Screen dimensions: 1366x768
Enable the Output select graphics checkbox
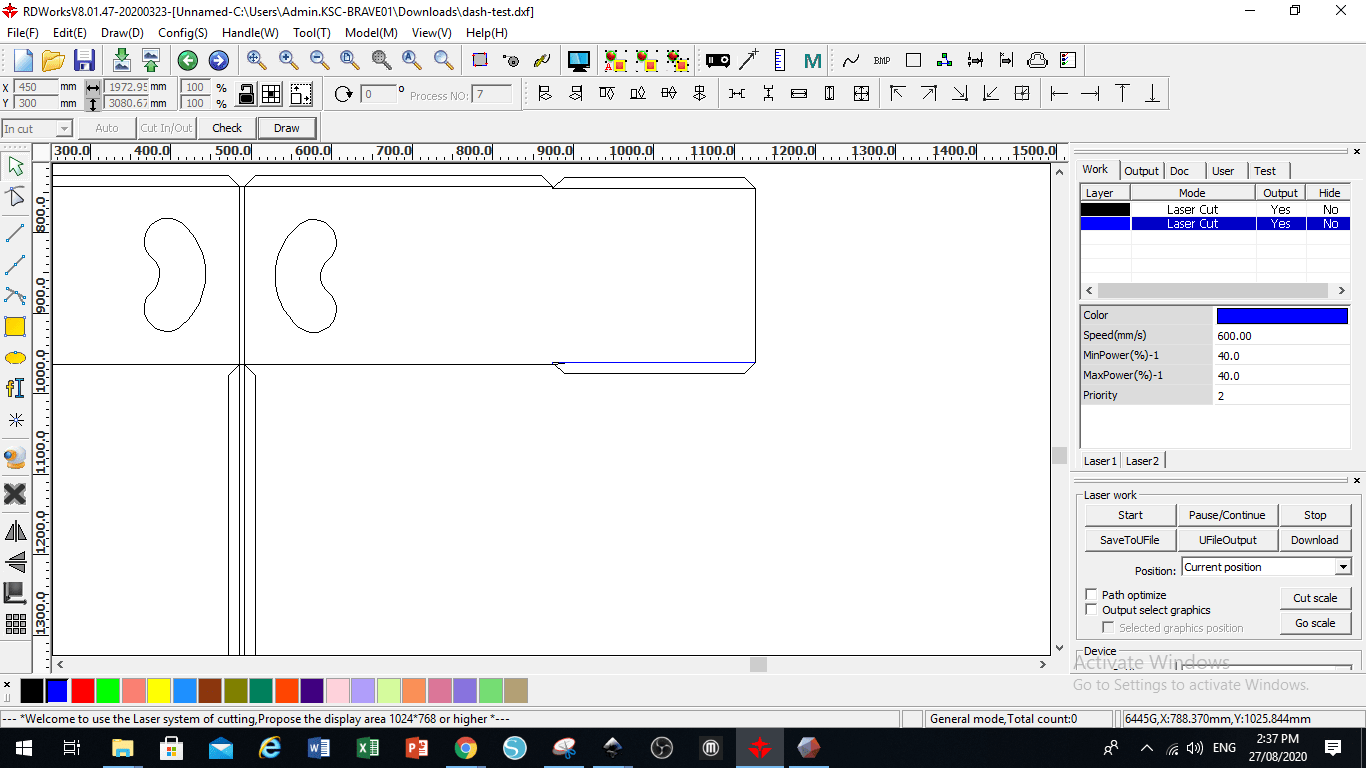click(1091, 610)
